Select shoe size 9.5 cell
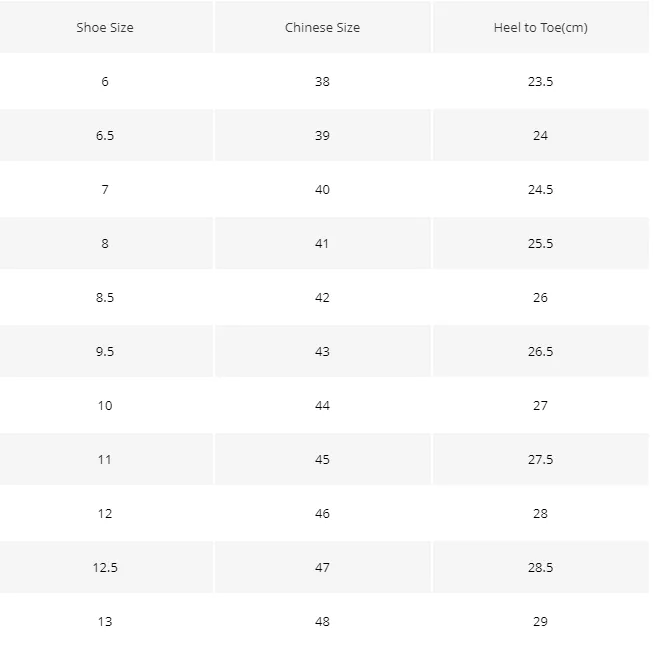This screenshot has height=645, width=654. 105,351
